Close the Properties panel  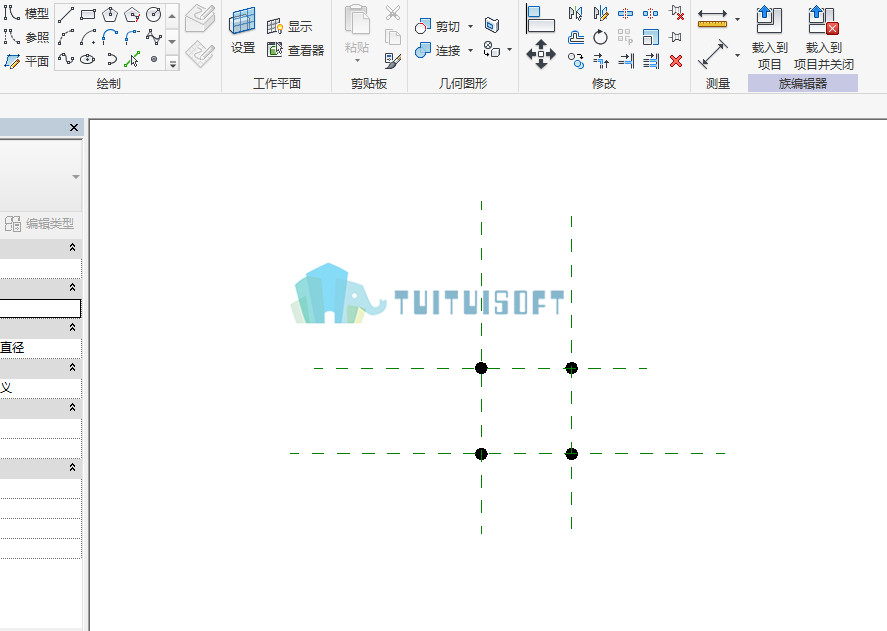coord(74,127)
